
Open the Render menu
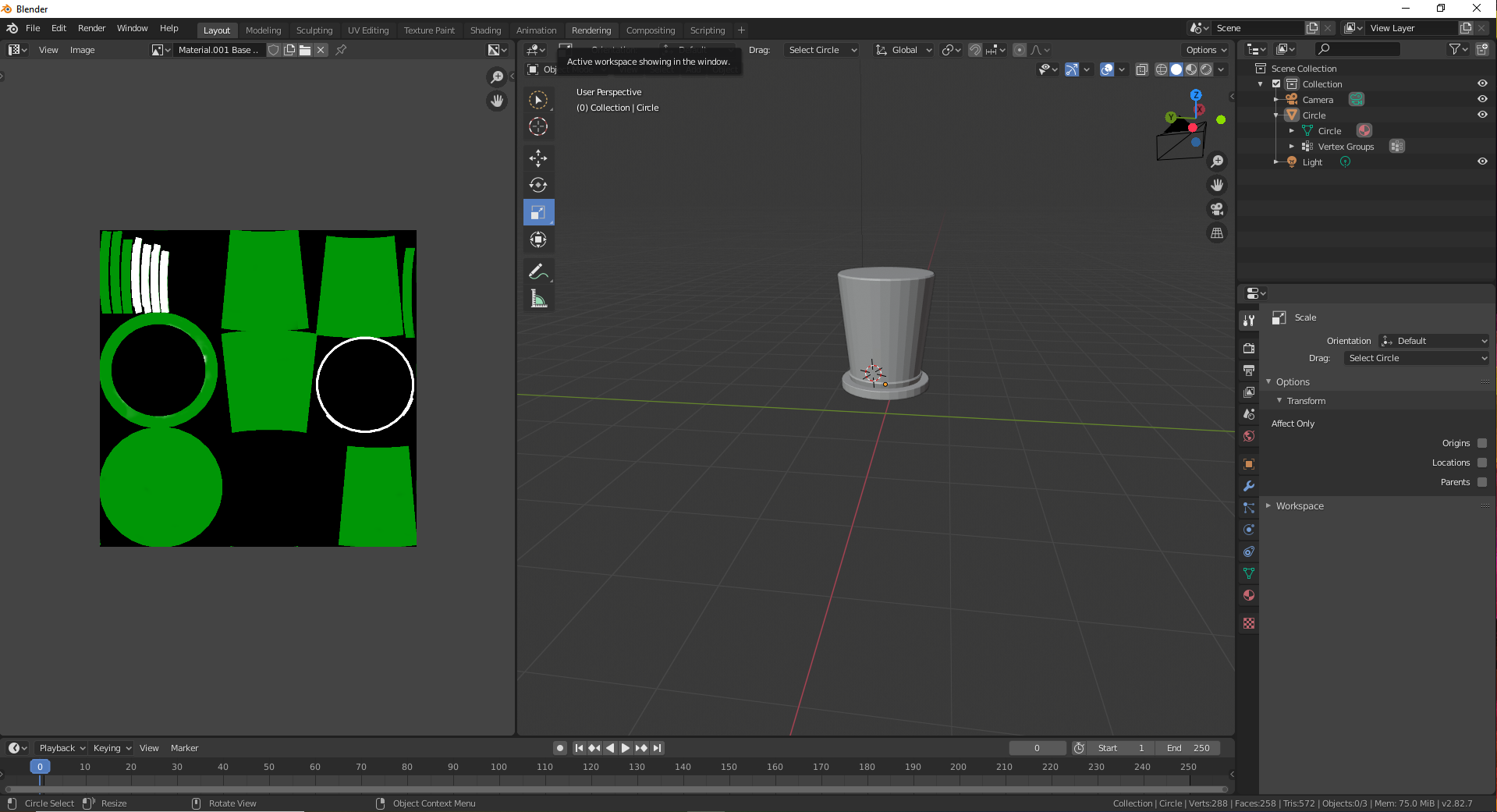91,28
